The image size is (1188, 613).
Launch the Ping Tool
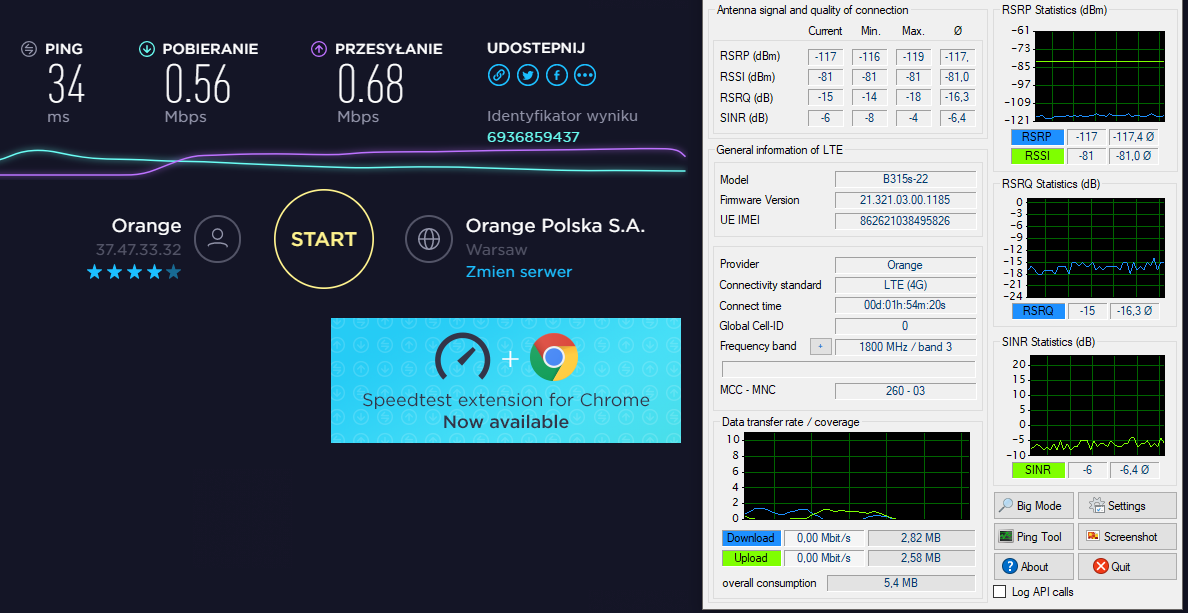pos(1033,536)
